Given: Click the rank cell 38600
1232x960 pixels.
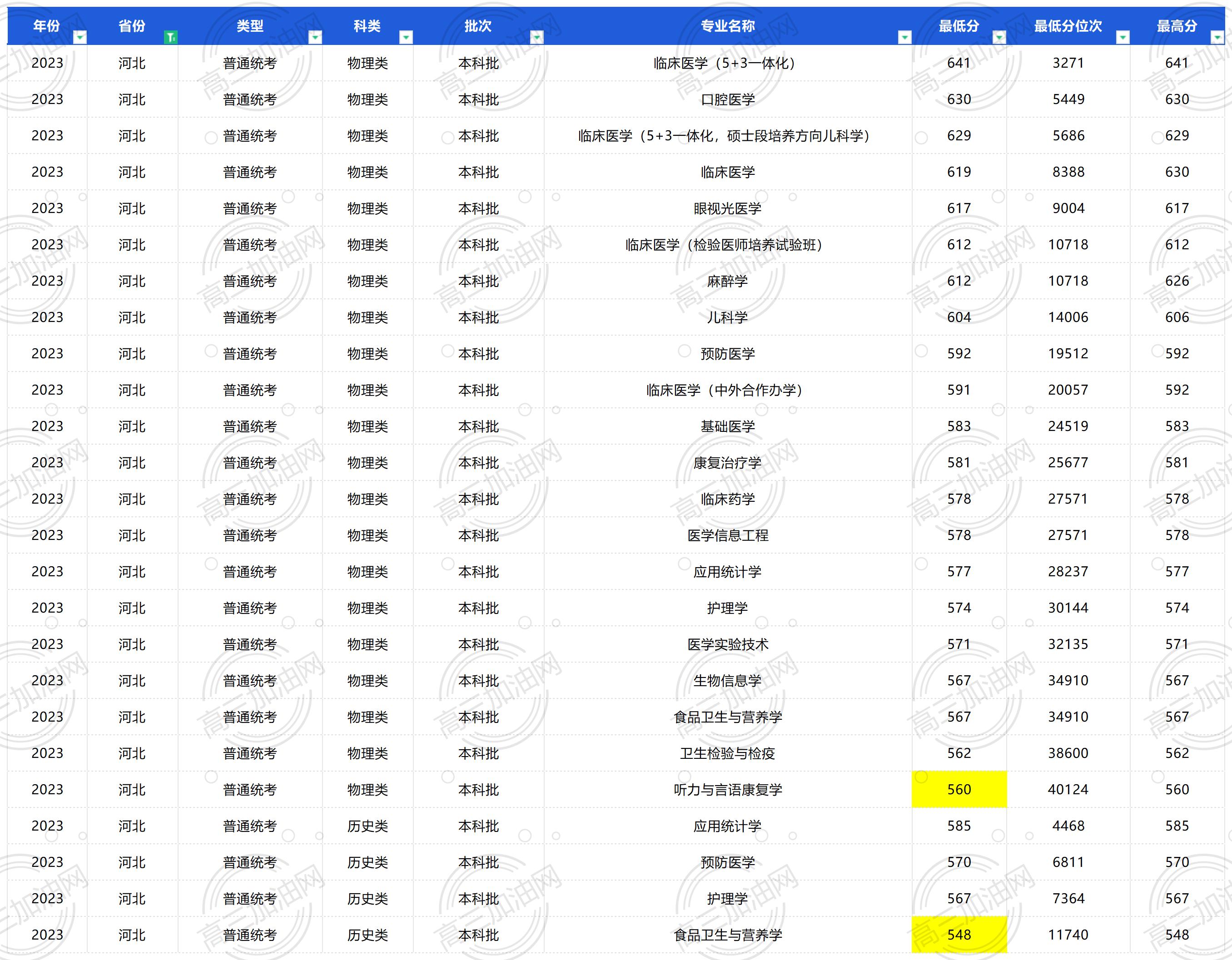Looking at the screenshot, I should pyautogui.click(x=1068, y=753).
